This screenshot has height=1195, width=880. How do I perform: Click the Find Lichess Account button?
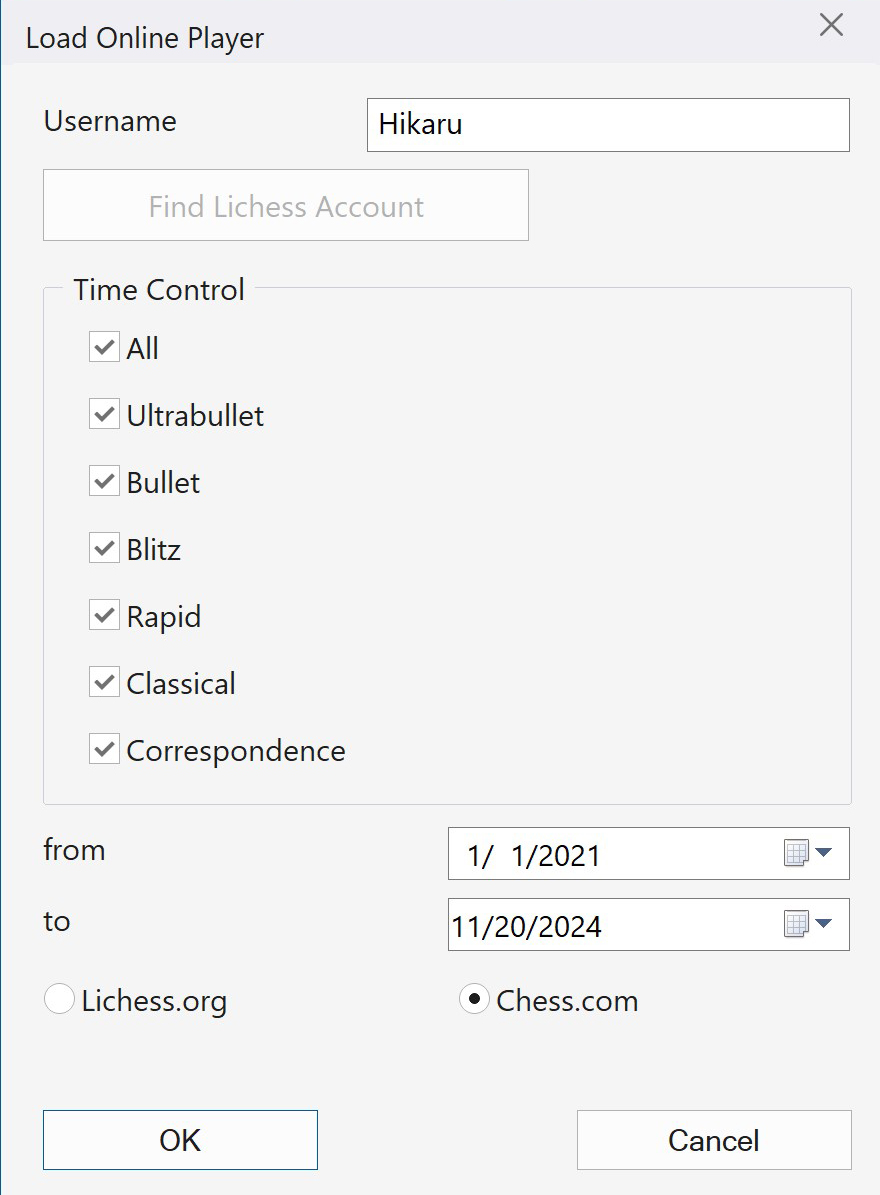[286, 206]
